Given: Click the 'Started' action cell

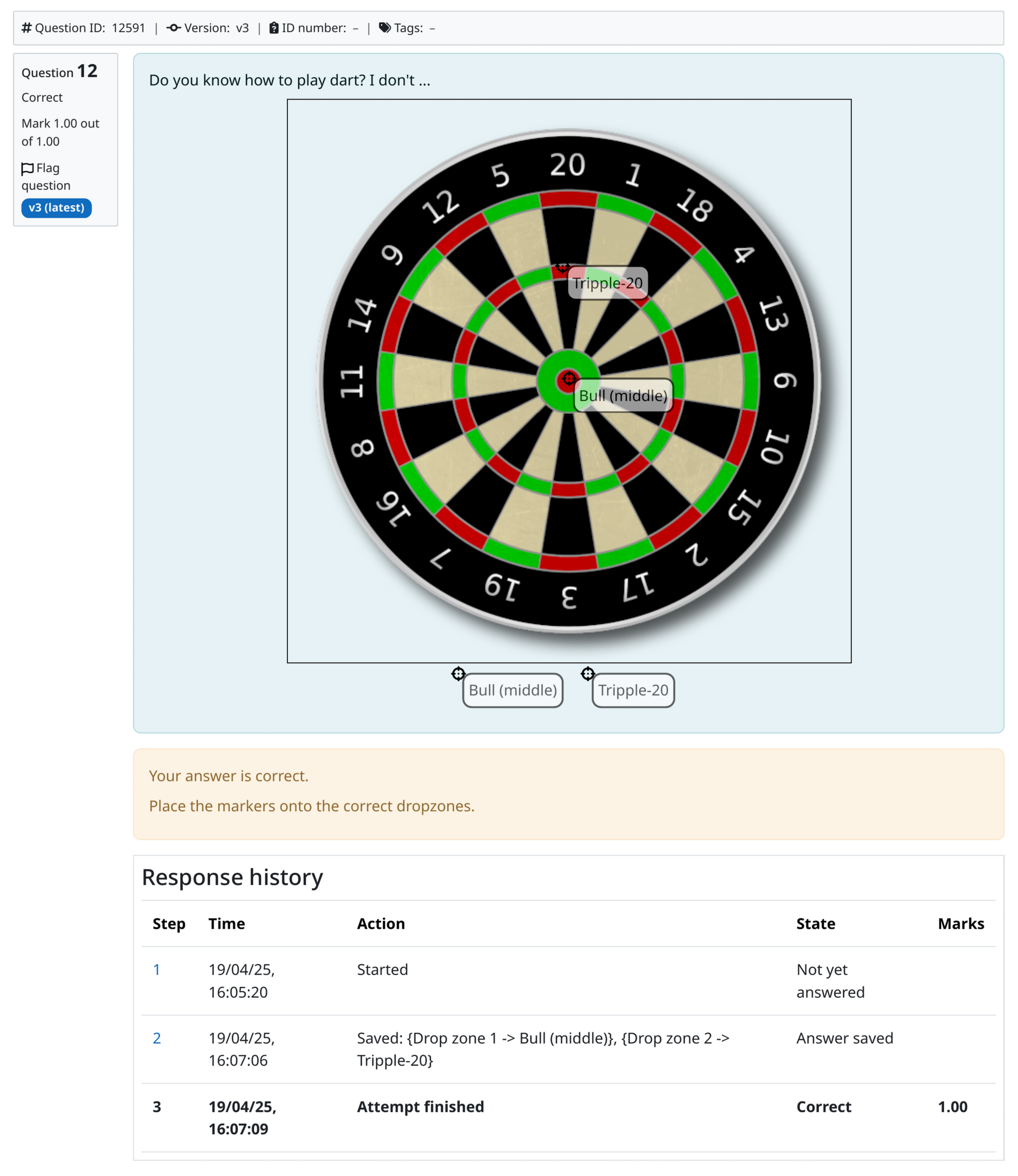Looking at the screenshot, I should (382, 970).
